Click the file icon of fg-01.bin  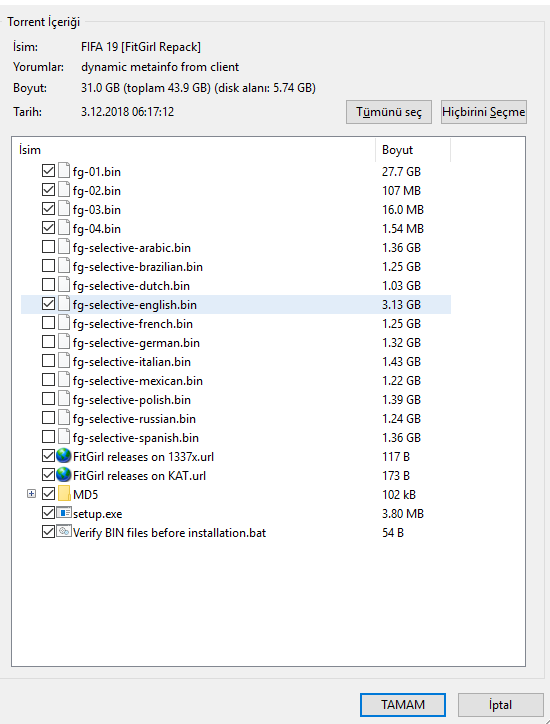click(64, 171)
